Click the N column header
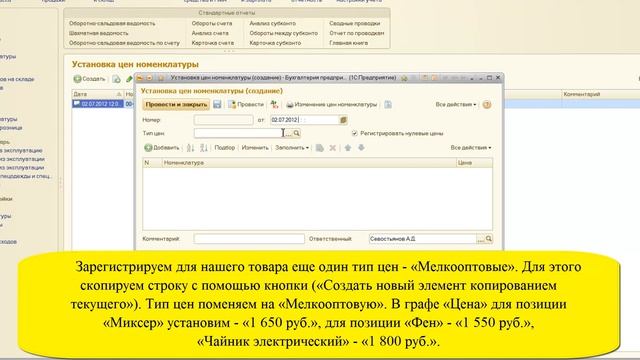Screen dimensions: 640x360 coord(152,163)
